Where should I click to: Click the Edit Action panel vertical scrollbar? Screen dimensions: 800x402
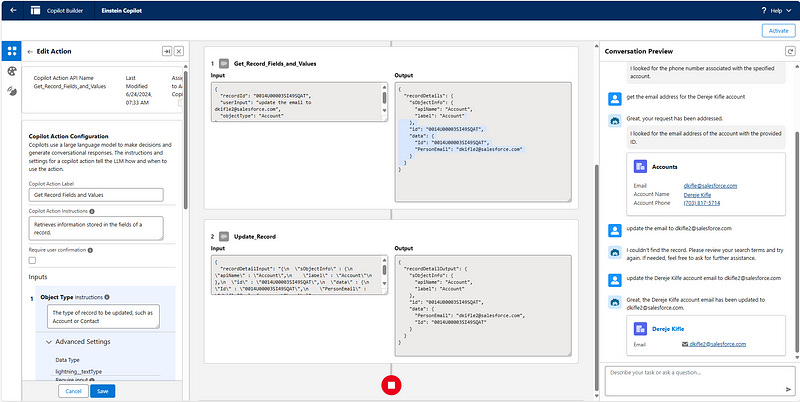[186, 140]
